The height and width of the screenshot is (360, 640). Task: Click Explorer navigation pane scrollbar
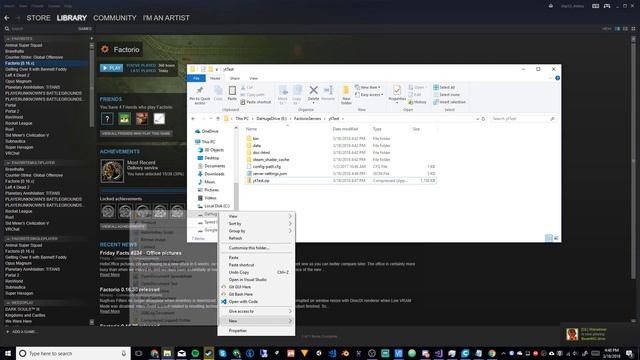tap(236, 196)
